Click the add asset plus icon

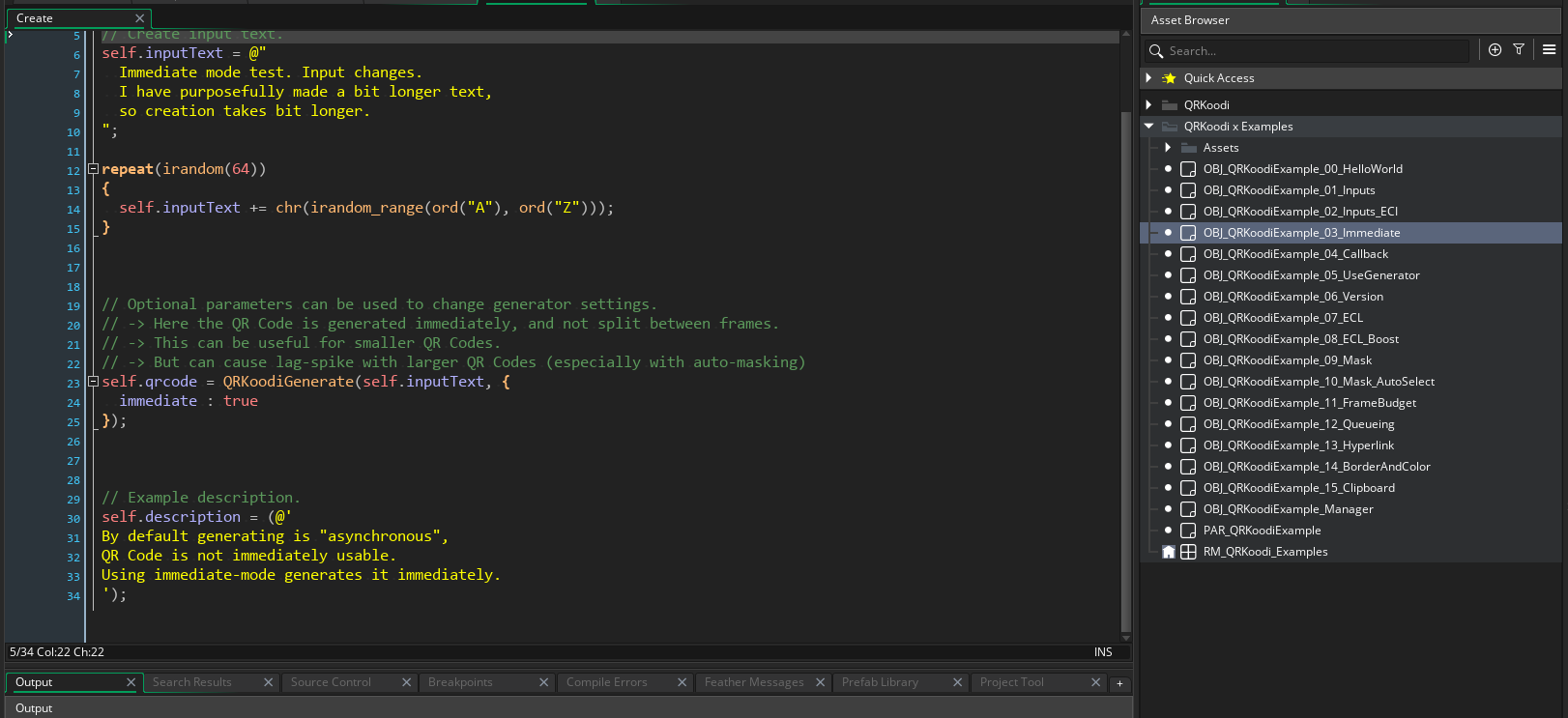tap(1495, 50)
